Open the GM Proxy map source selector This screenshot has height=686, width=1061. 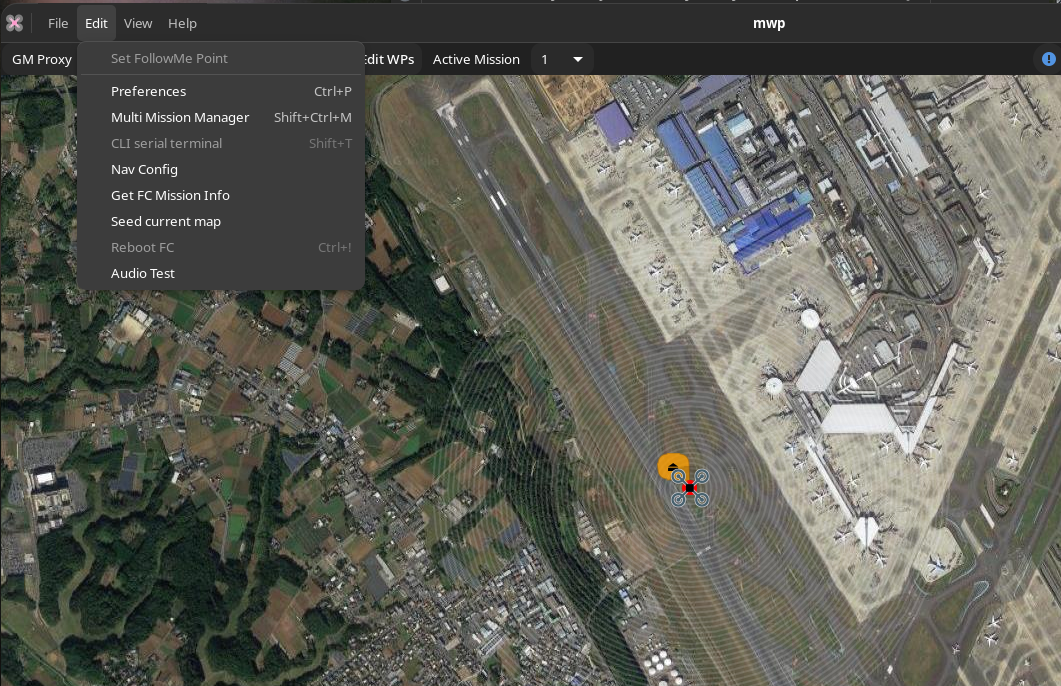click(x=42, y=60)
